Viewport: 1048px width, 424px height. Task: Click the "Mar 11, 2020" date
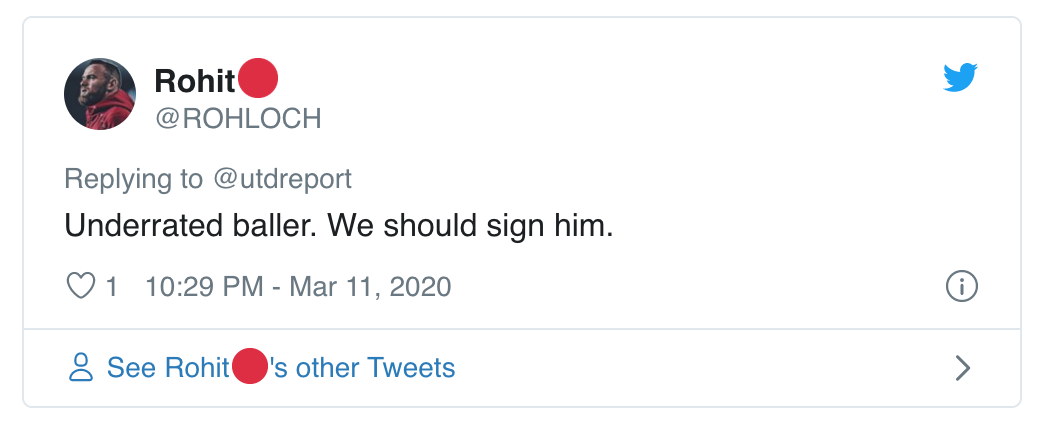tap(370, 288)
